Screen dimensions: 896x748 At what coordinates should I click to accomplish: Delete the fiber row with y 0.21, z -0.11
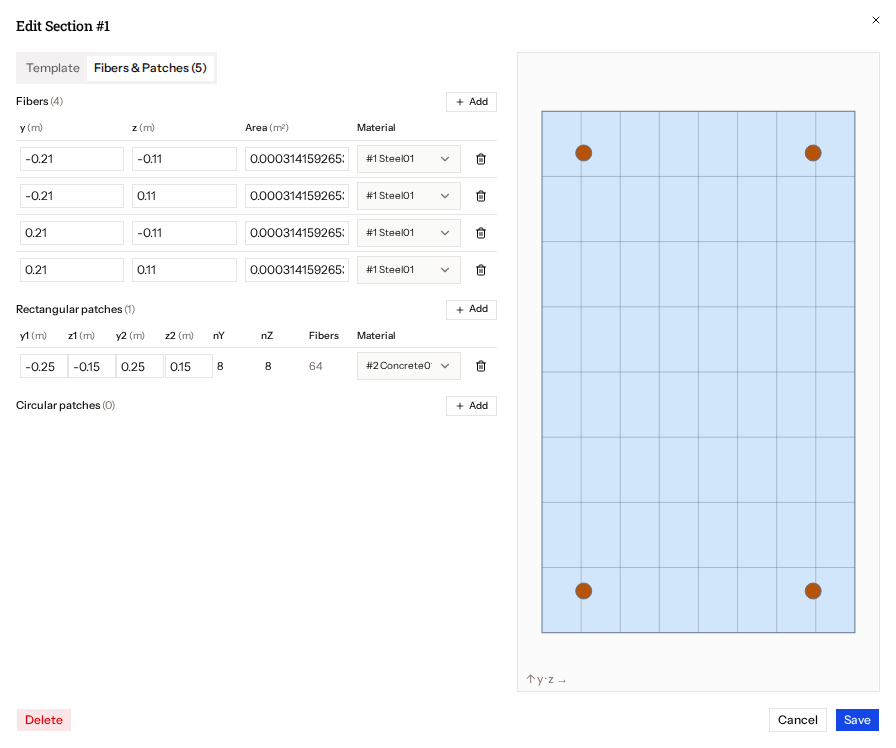(x=481, y=233)
